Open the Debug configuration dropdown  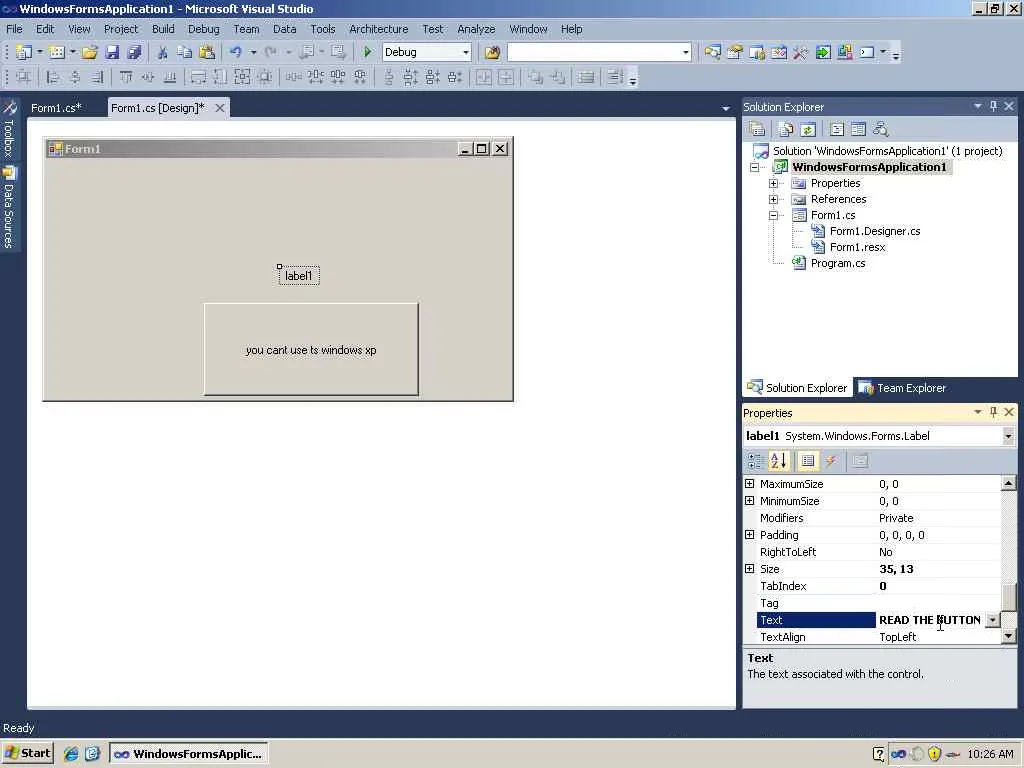coord(466,52)
